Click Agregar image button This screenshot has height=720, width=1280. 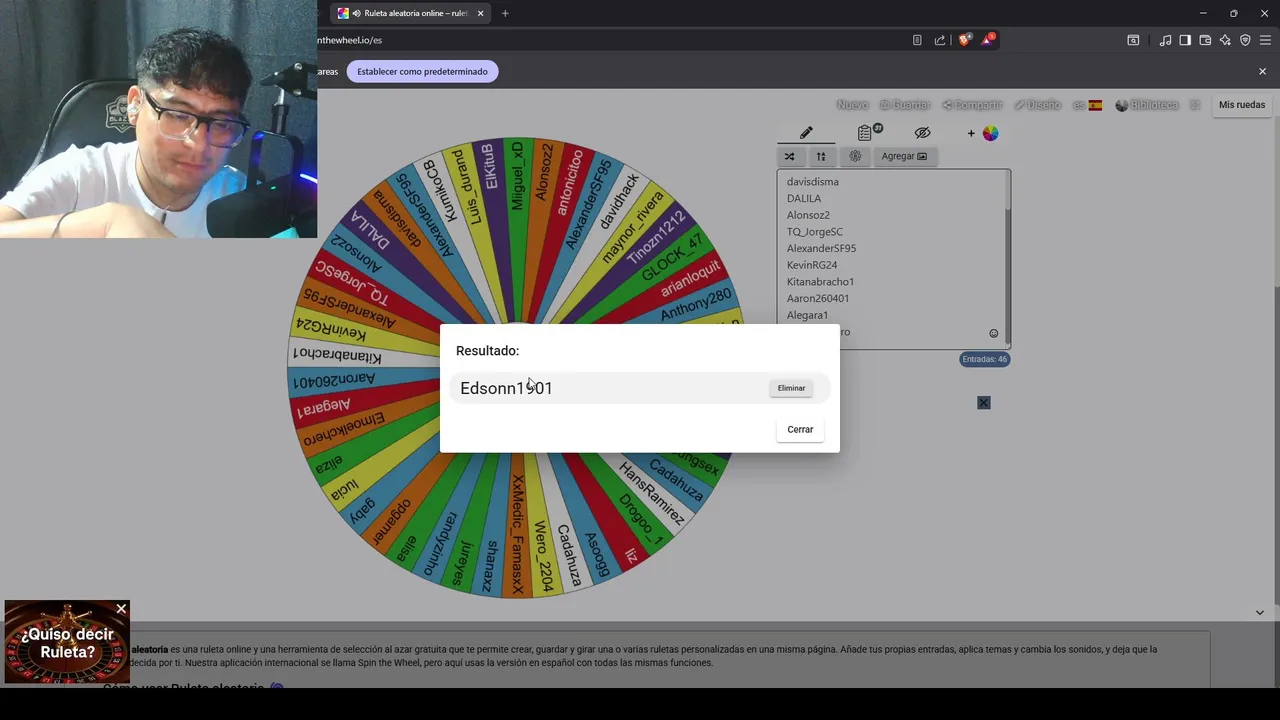point(904,156)
